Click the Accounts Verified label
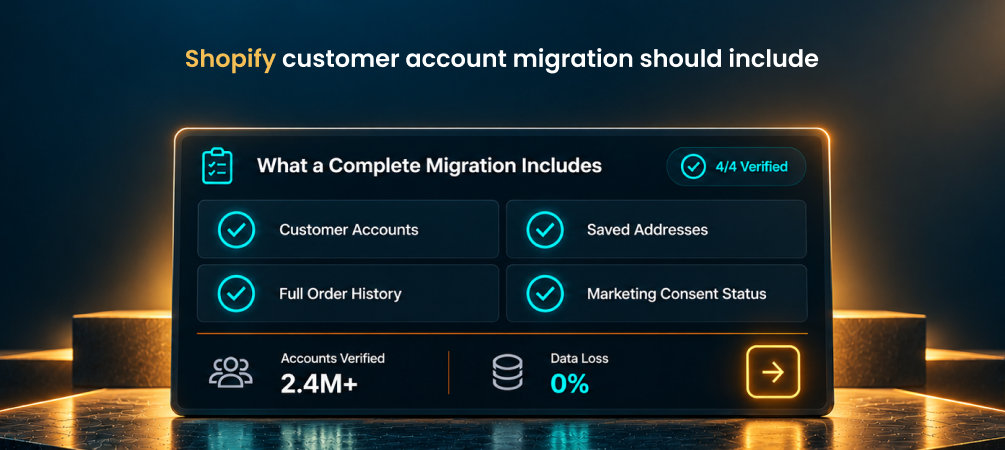This screenshot has width=1005, height=450. [333, 358]
